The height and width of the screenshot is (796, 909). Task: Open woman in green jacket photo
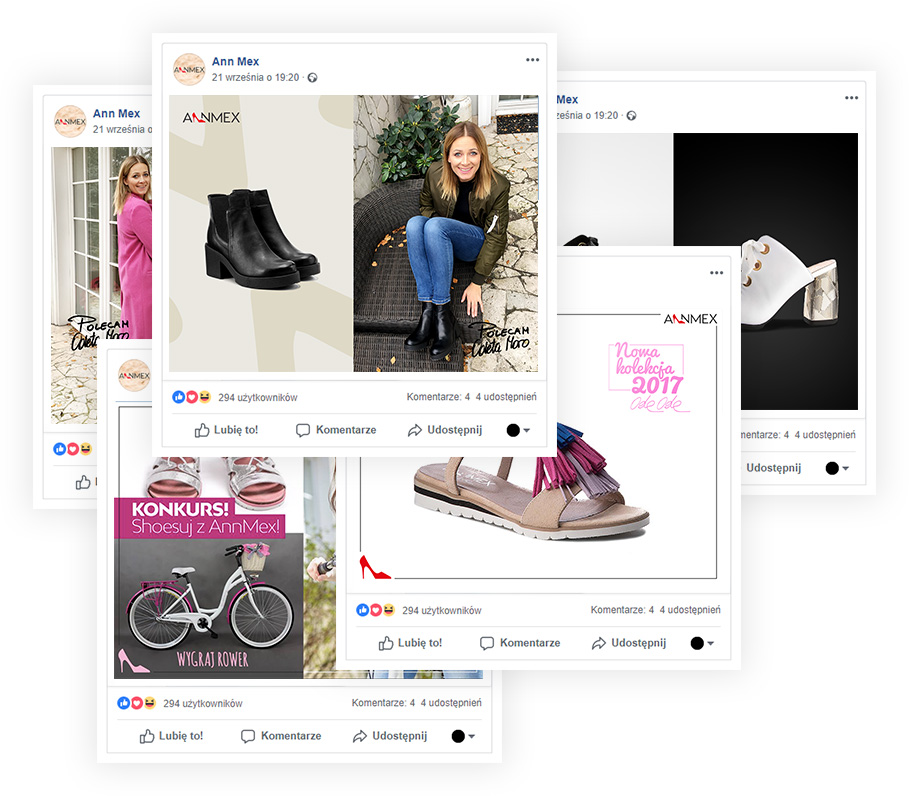(446, 233)
